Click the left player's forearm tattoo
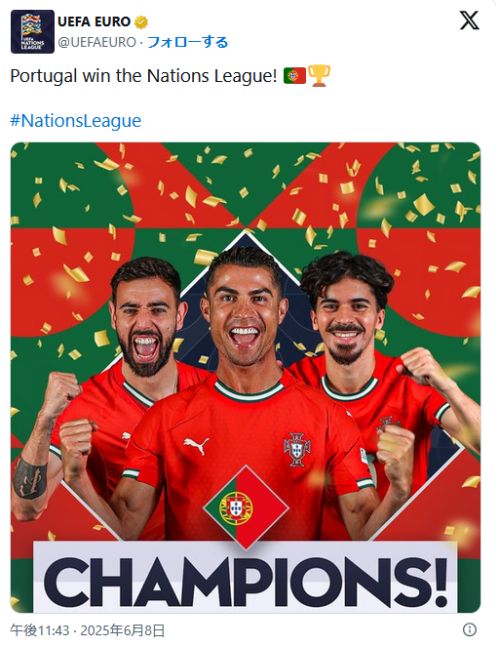The width and height of the screenshot is (500, 645). pyautogui.click(x=30, y=479)
